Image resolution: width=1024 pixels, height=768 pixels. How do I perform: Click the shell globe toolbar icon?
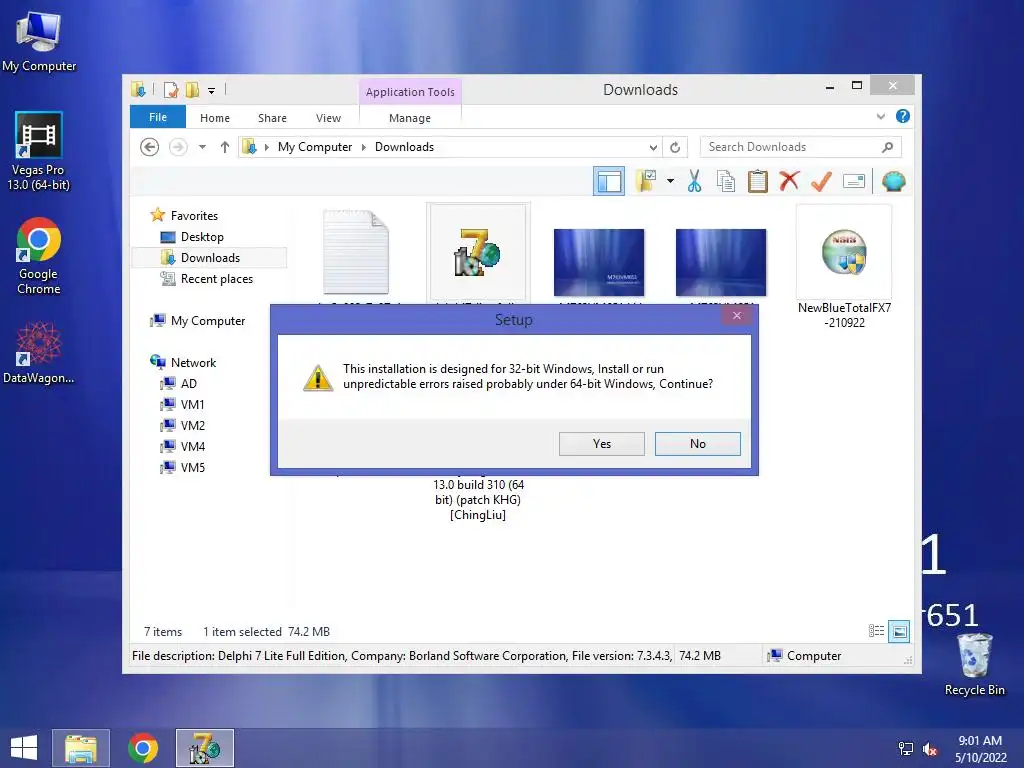[893, 181]
